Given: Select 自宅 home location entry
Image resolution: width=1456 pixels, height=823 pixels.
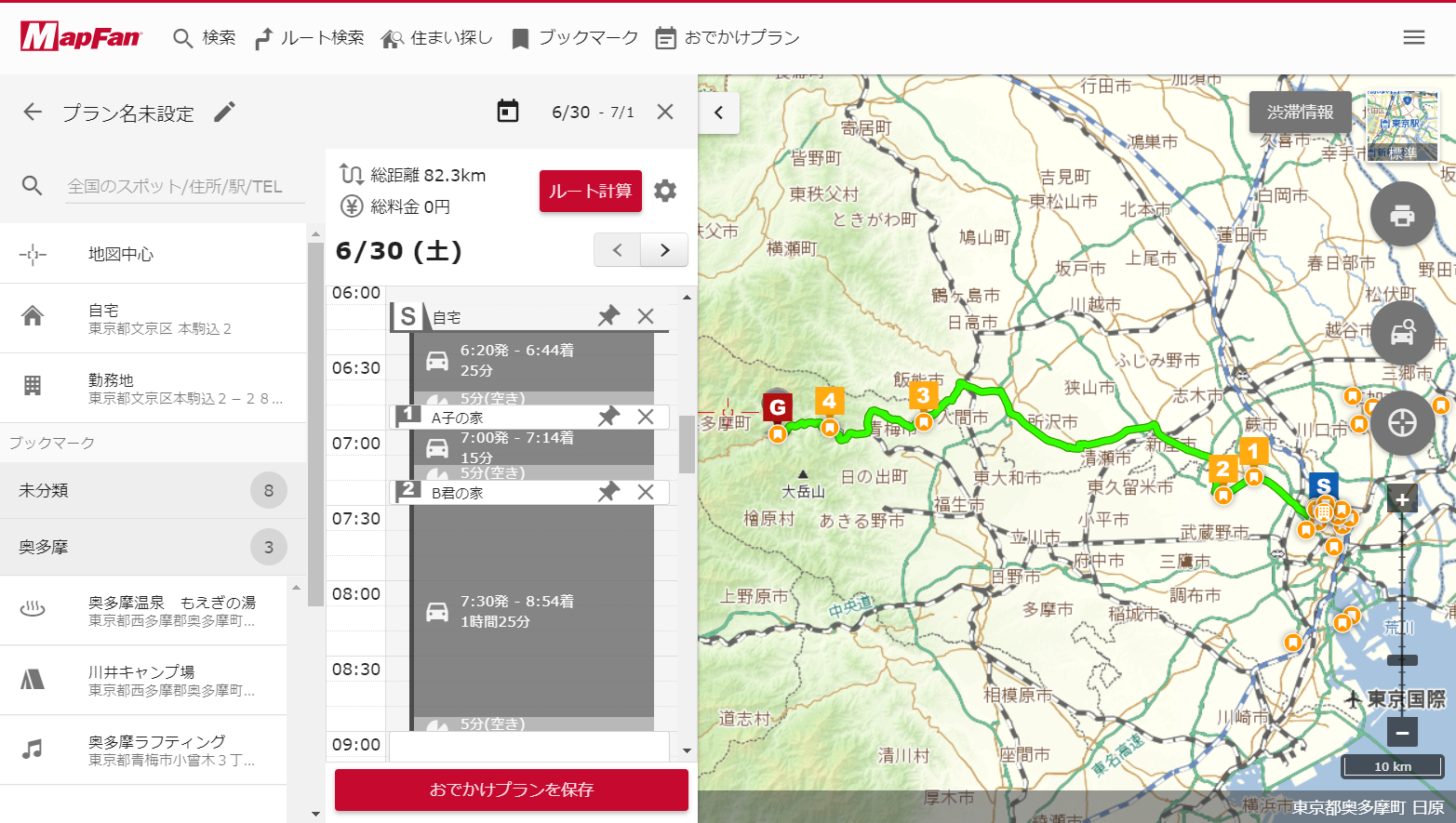Looking at the screenshot, I should click(x=153, y=318).
